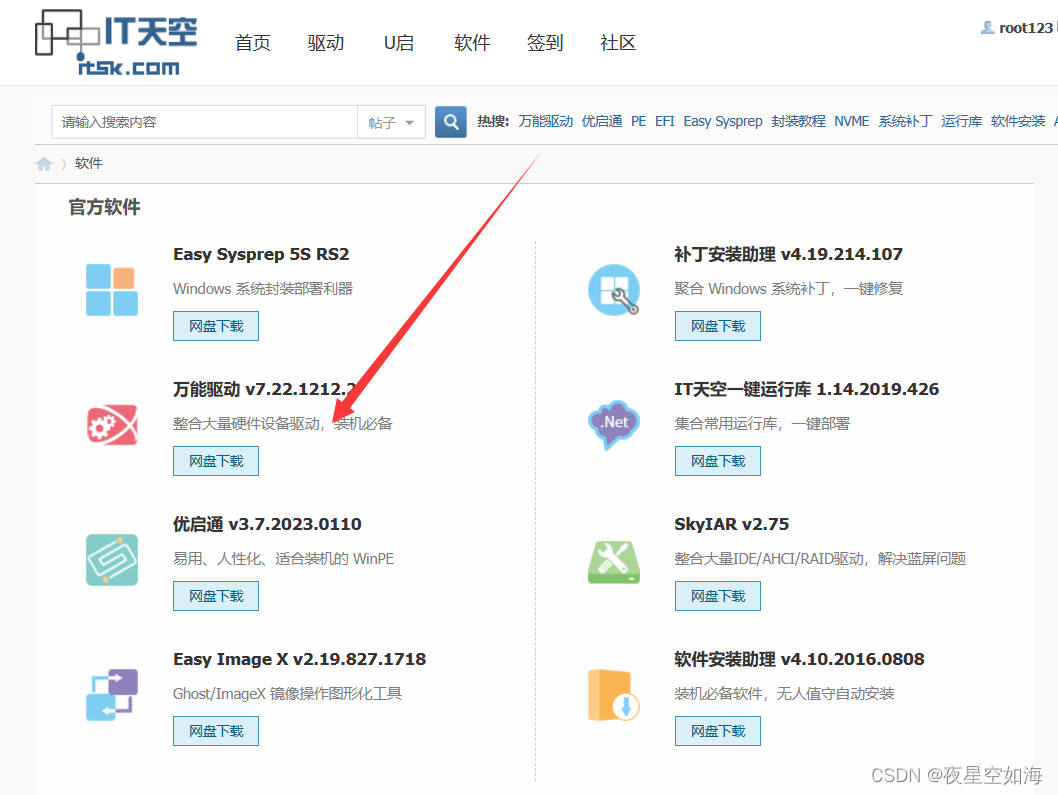Open the 驱动 navigation menu

[x=326, y=43]
